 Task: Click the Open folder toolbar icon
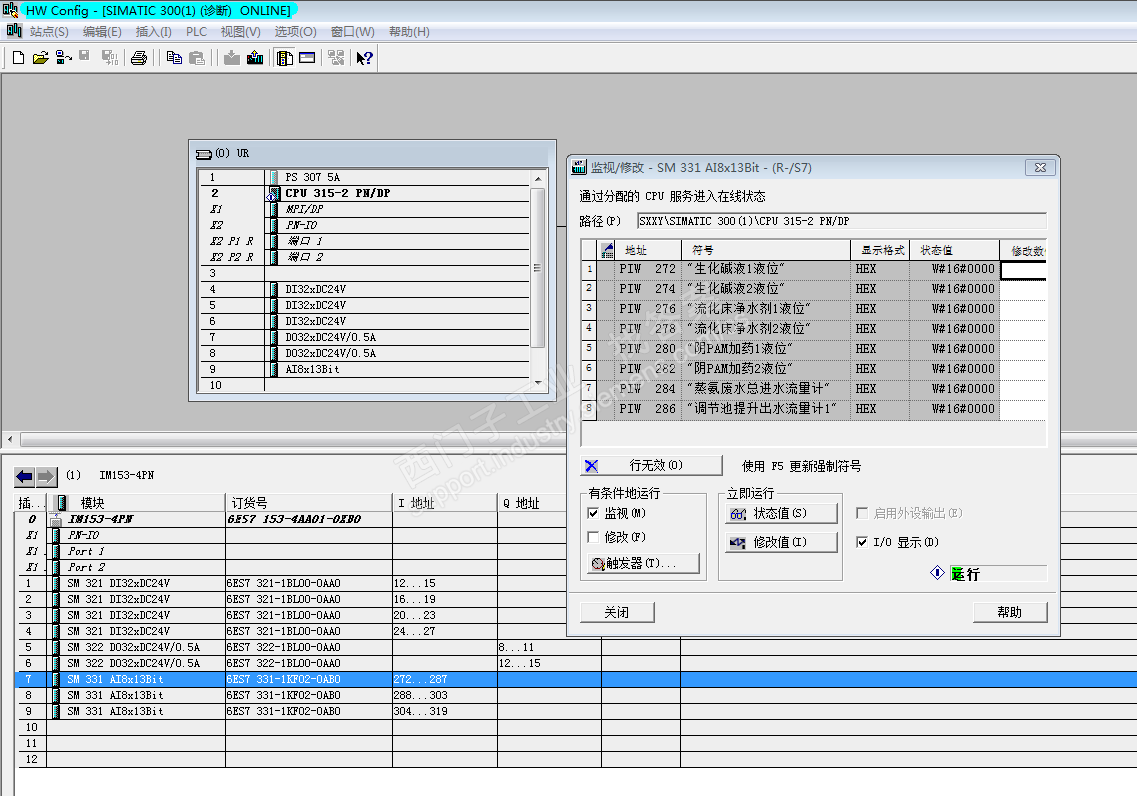[41, 58]
